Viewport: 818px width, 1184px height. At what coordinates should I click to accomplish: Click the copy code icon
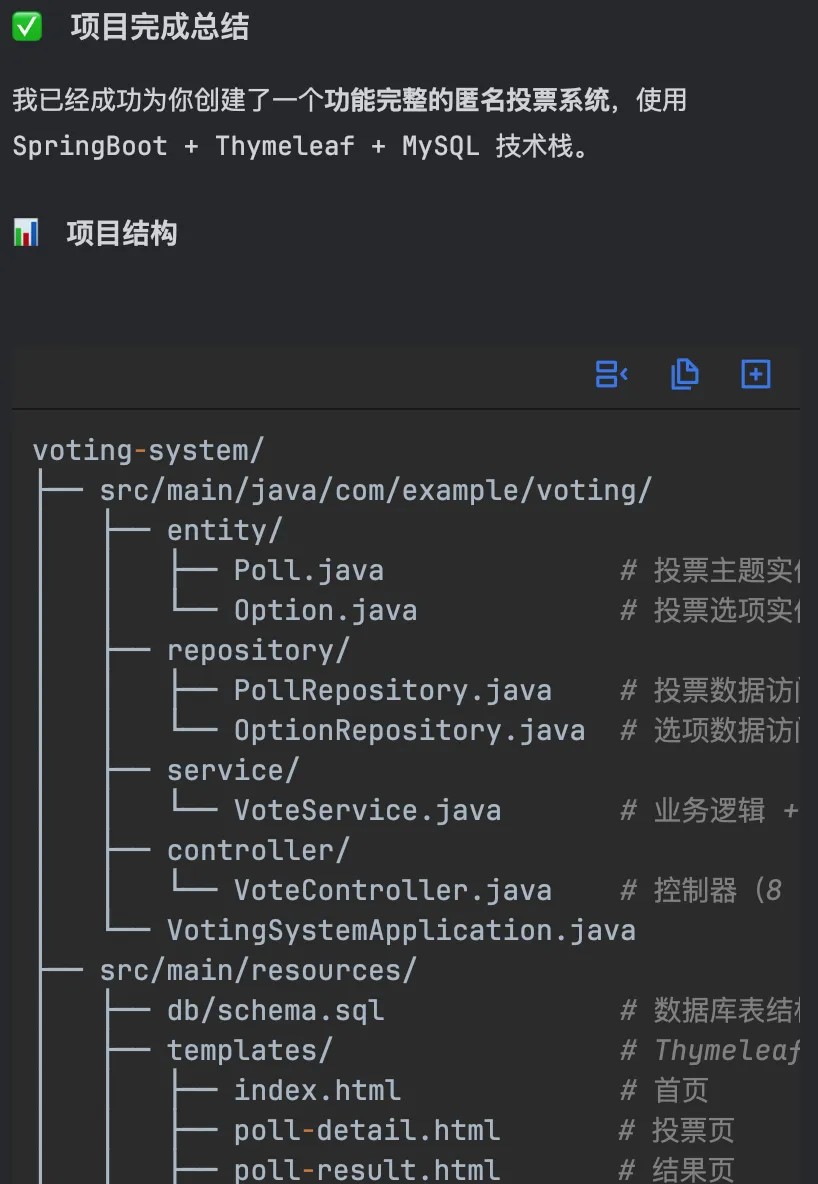click(x=684, y=374)
